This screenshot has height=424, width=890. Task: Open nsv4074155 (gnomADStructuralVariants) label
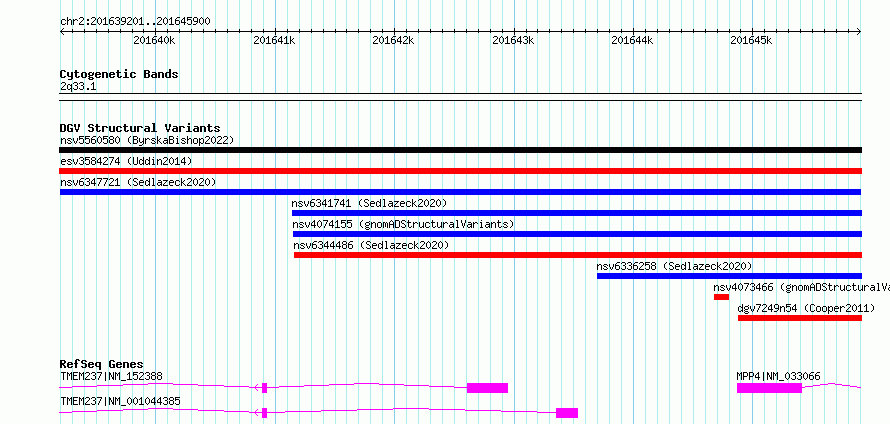(x=403, y=224)
